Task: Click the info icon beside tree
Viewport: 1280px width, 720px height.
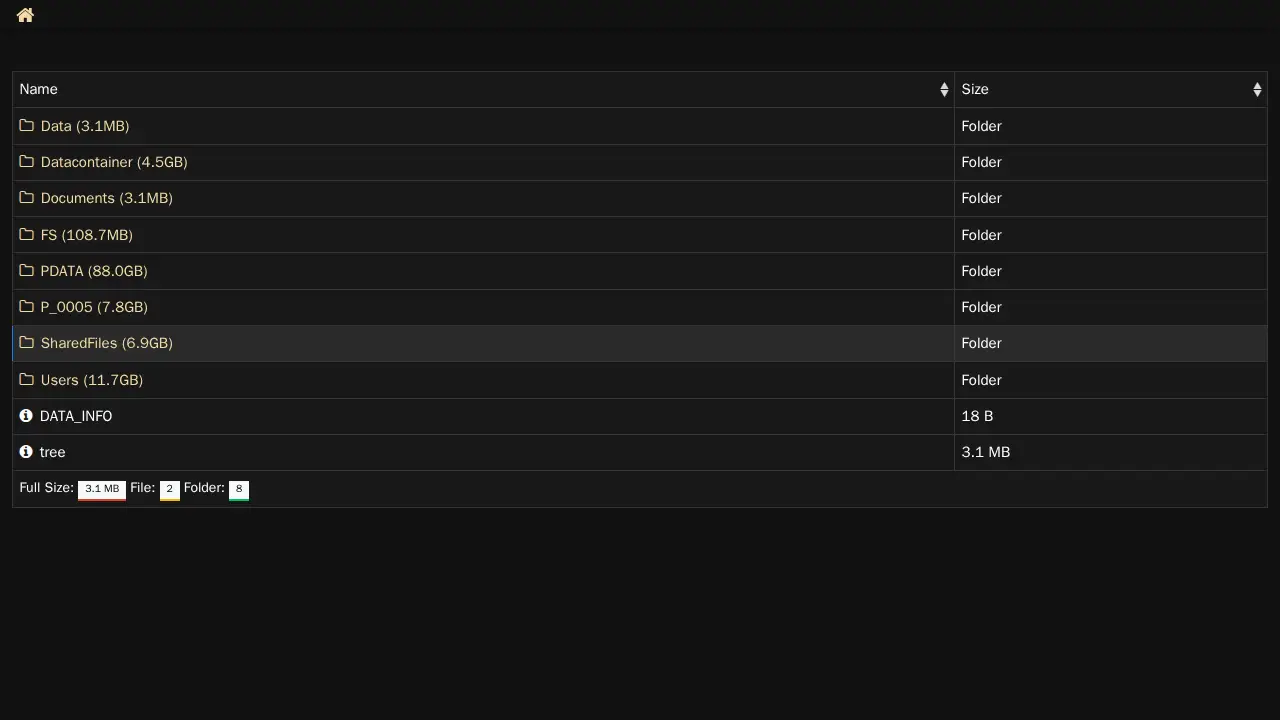Action: click(26, 452)
